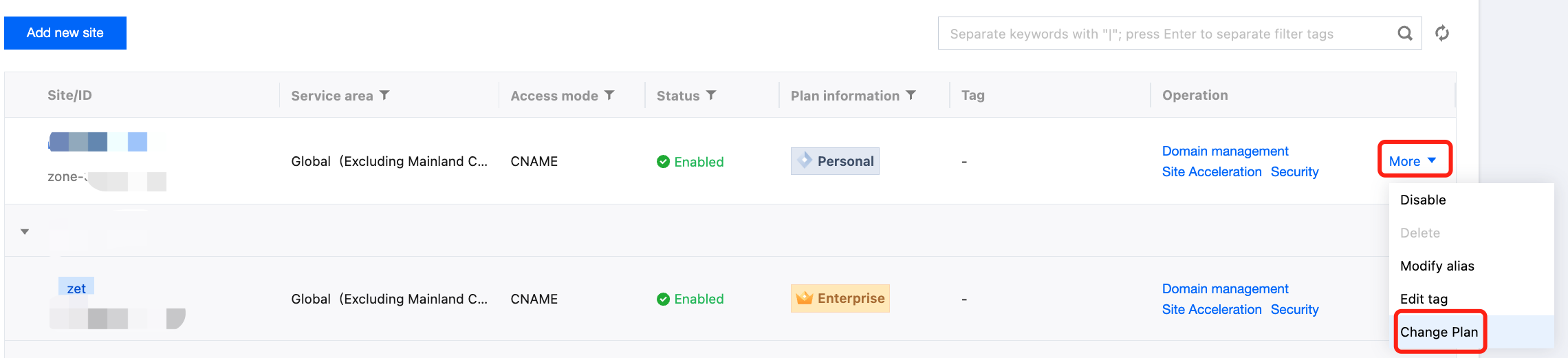Select Disable from the More menu
Viewport: 1568px width, 358px height.
point(1423,200)
